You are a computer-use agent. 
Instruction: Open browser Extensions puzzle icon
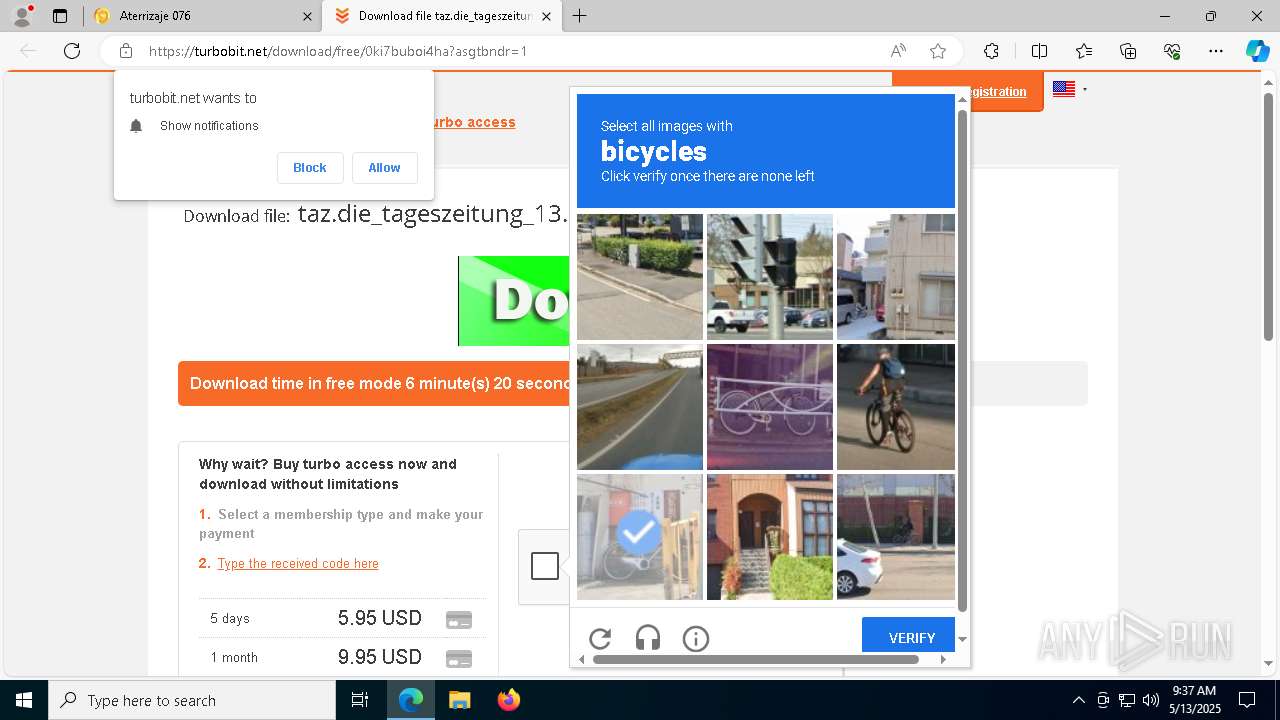coord(991,51)
